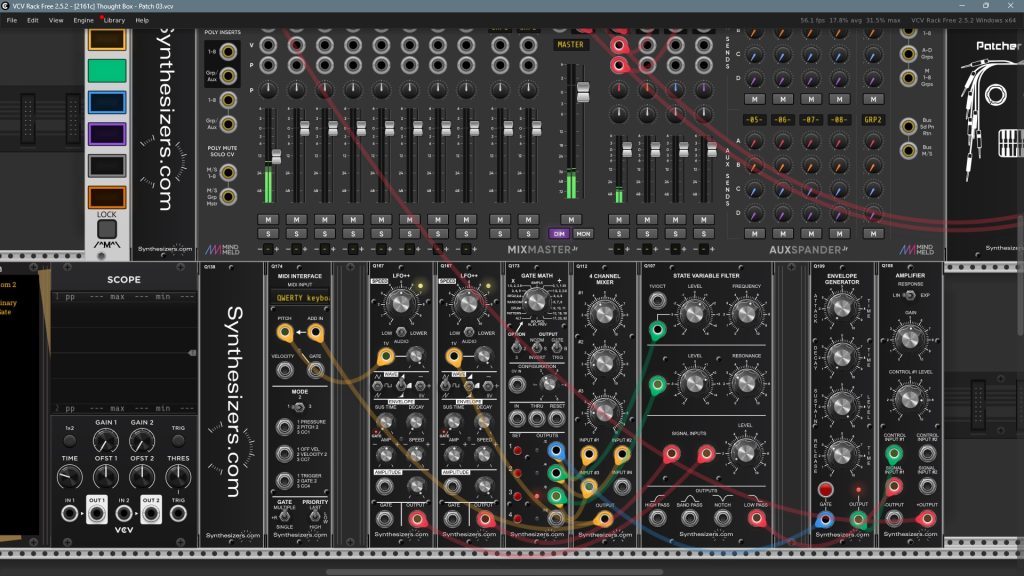Viewport: 1024px width, 576px height.
Task: Click the Scope IN 2 jack
Action: [x=123, y=514]
